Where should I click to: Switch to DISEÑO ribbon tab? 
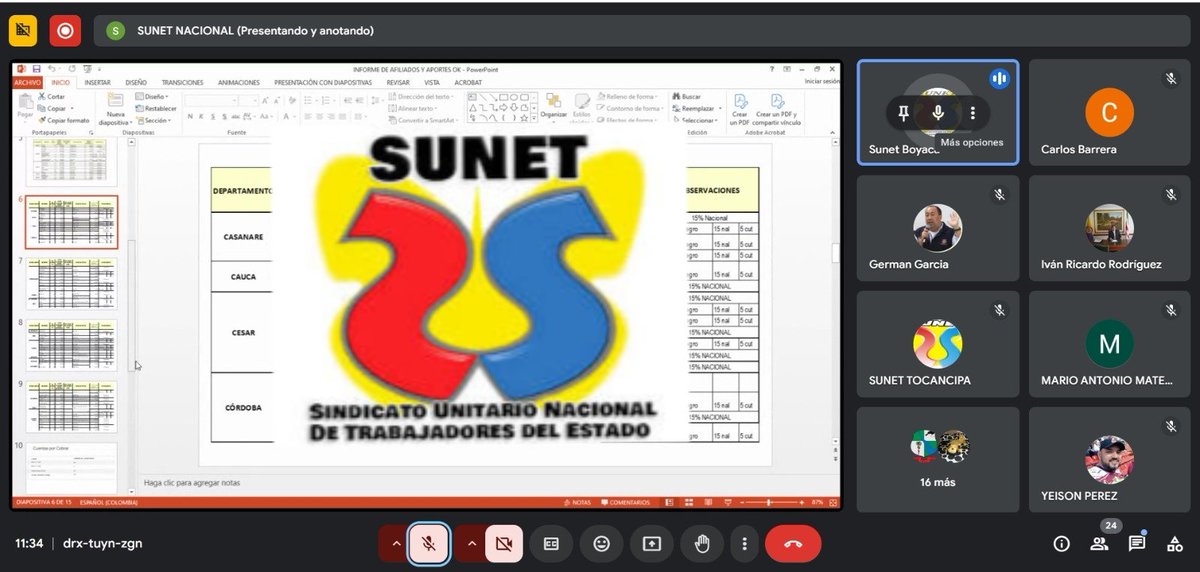pos(136,82)
